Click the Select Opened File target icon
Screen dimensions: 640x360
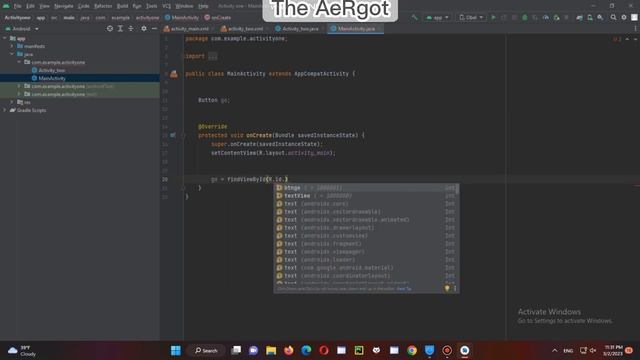[x=110, y=29]
